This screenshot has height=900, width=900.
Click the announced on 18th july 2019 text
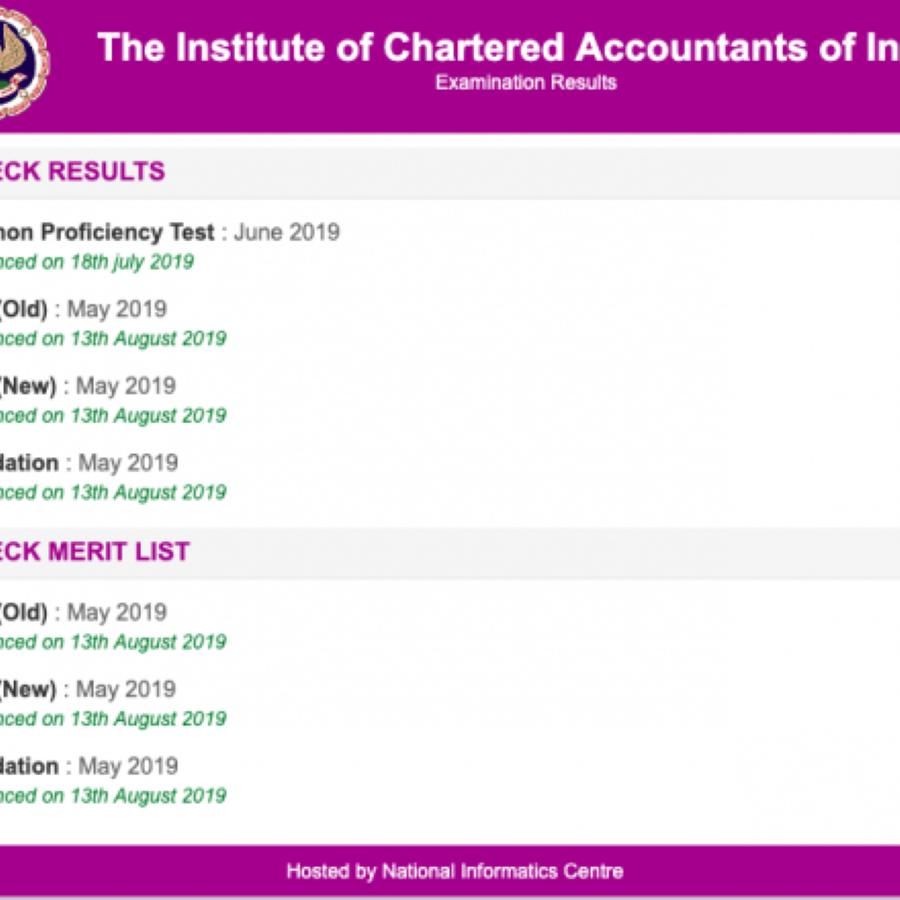click(95, 262)
